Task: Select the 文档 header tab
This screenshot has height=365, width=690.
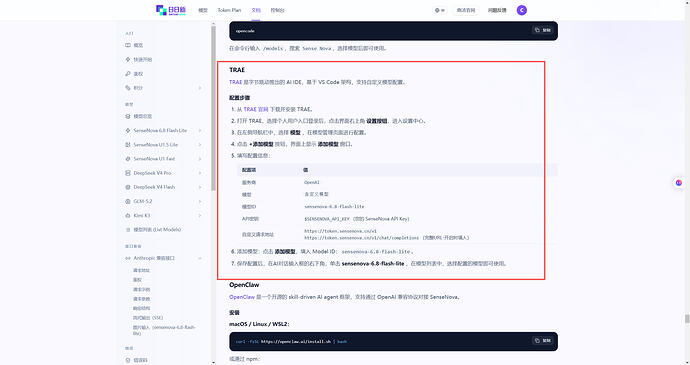Action: click(x=256, y=10)
